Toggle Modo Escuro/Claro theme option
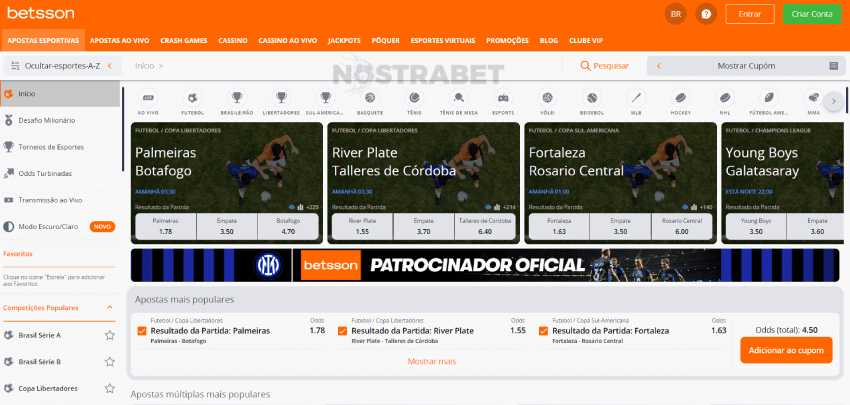This screenshot has width=850, height=405. coord(50,227)
